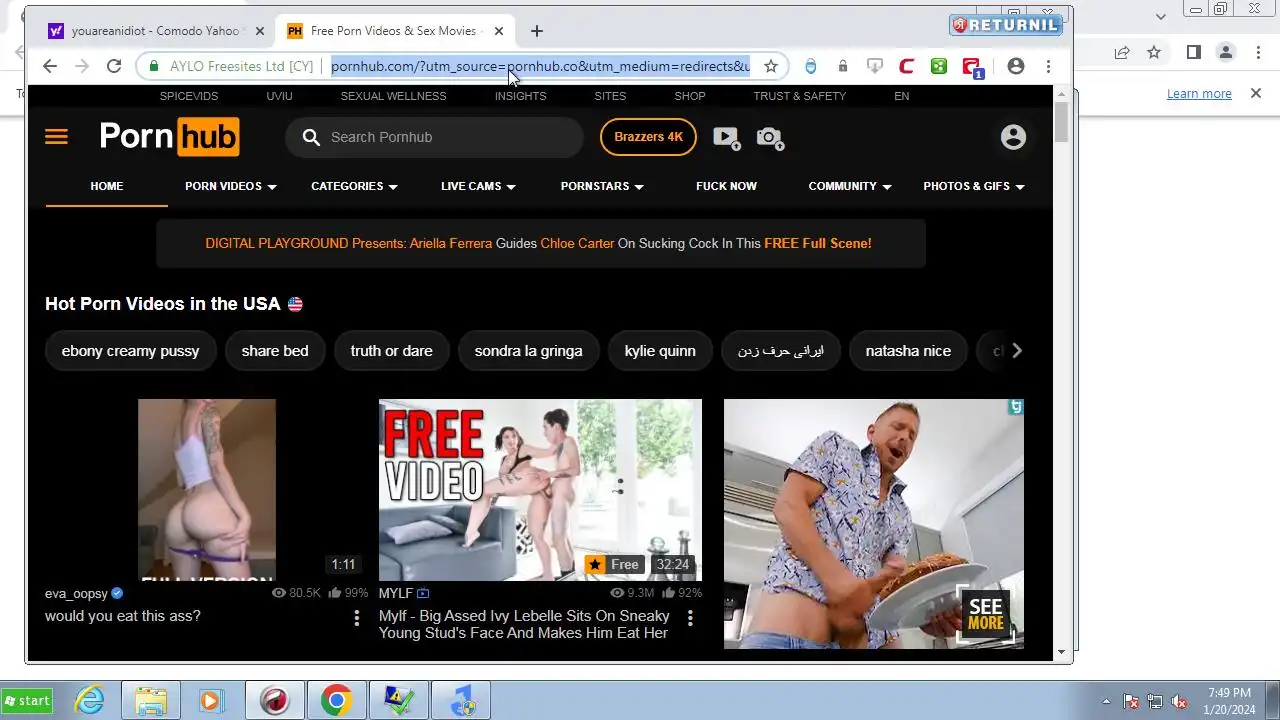The height and width of the screenshot is (720, 1280).
Task: Show hidden system tray icons
Action: (x=1106, y=701)
